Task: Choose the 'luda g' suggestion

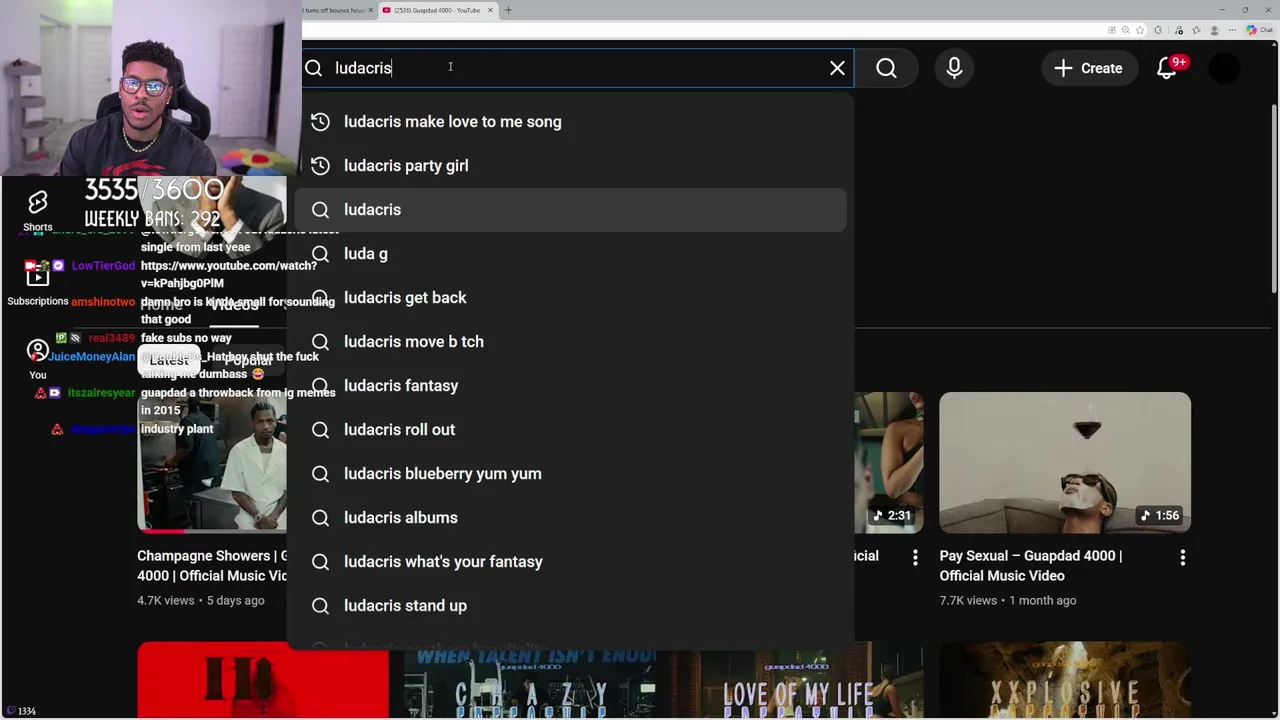Action: (570, 254)
